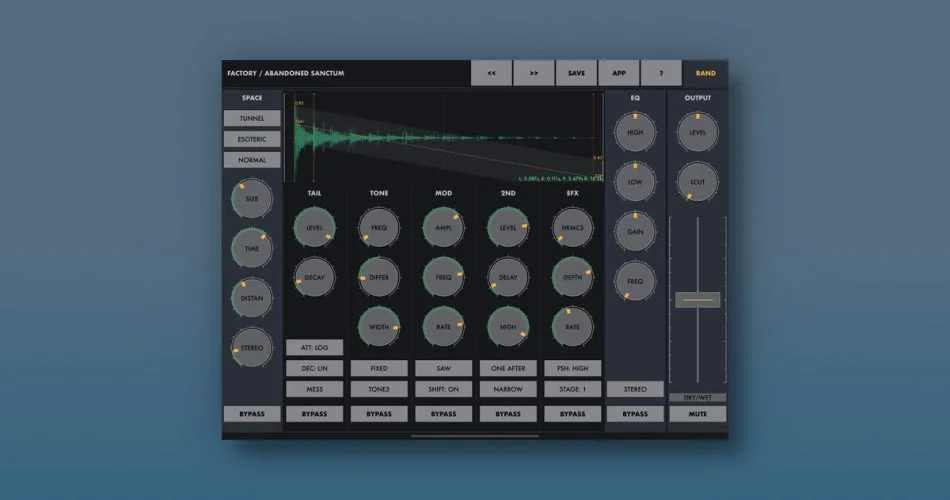Click the DRY/WET label under fader

697,398
